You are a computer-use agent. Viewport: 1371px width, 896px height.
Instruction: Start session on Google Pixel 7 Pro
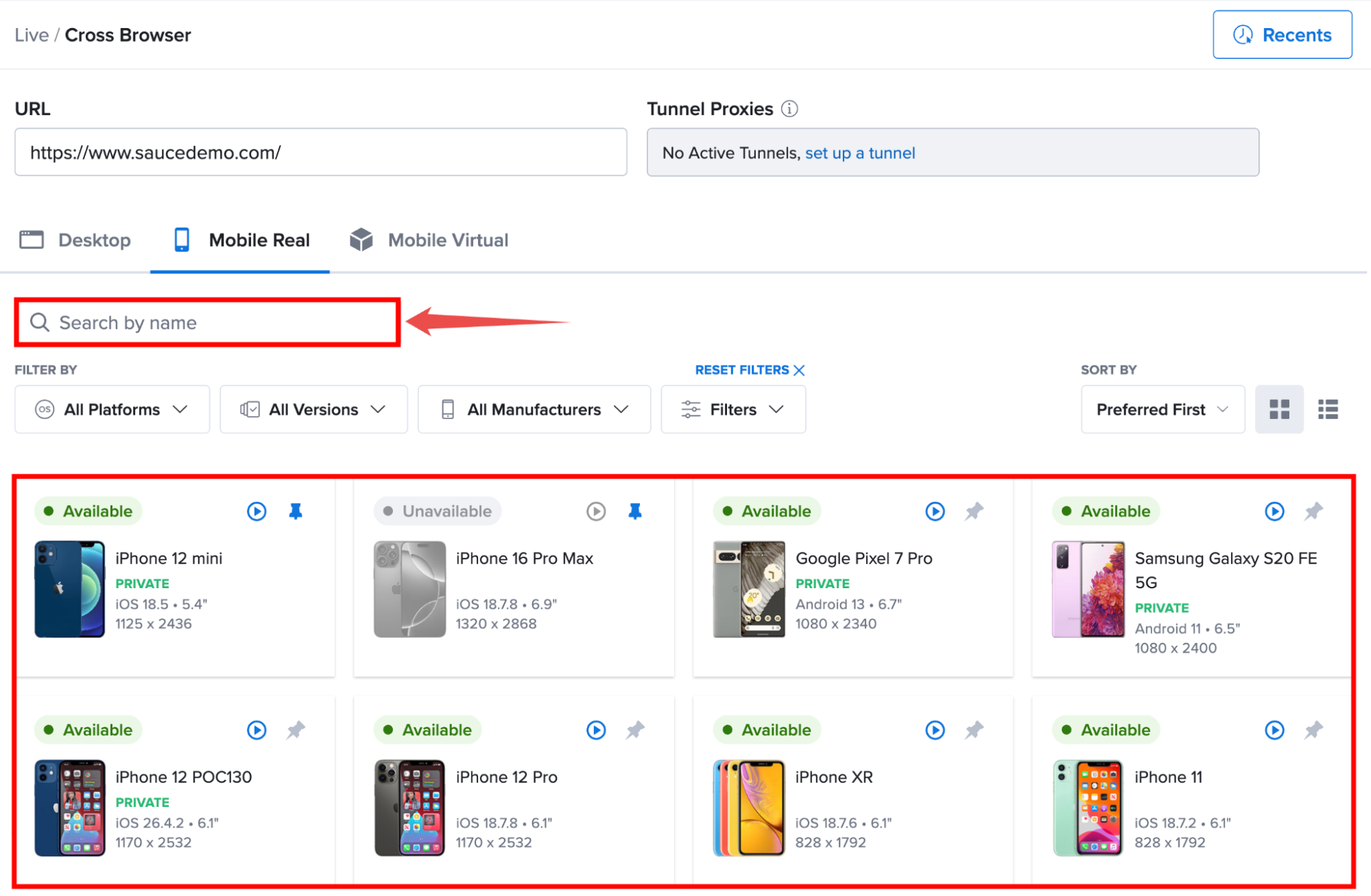pyautogui.click(x=935, y=511)
